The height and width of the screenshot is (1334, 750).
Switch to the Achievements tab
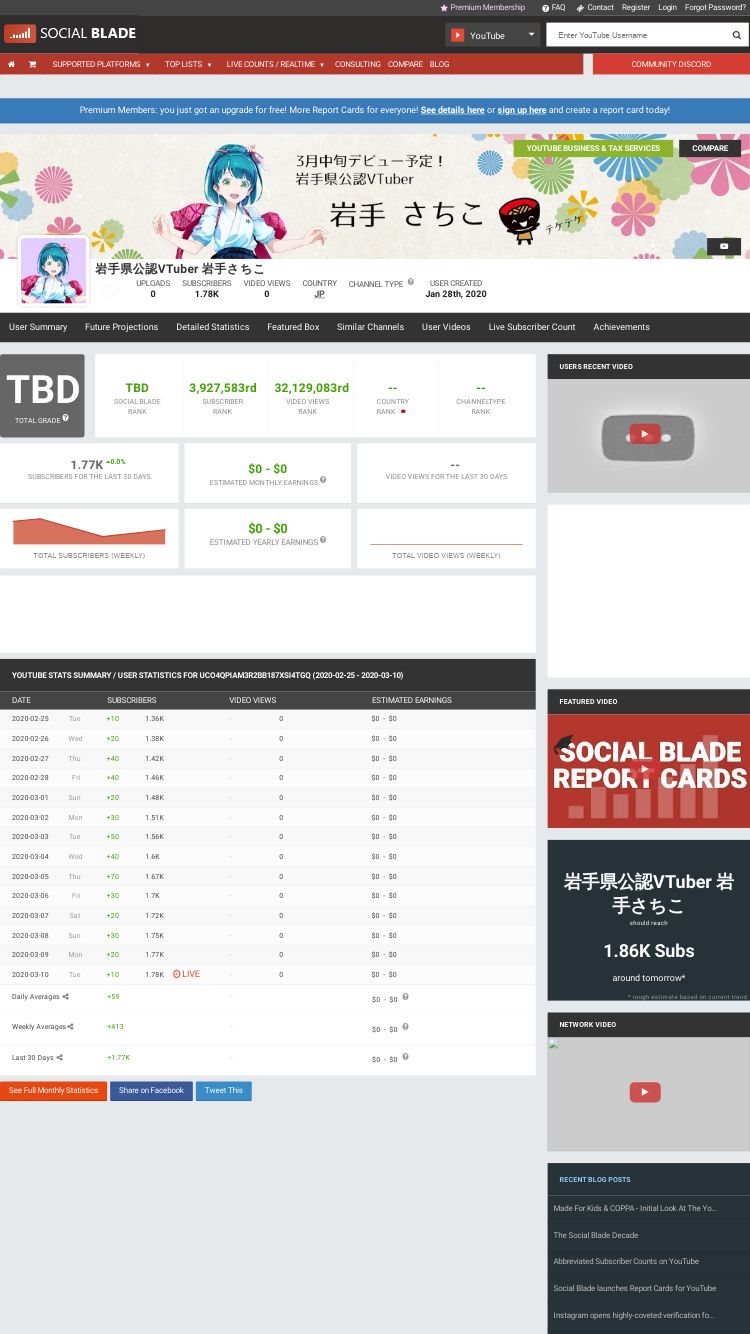click(x=621, y=327)
